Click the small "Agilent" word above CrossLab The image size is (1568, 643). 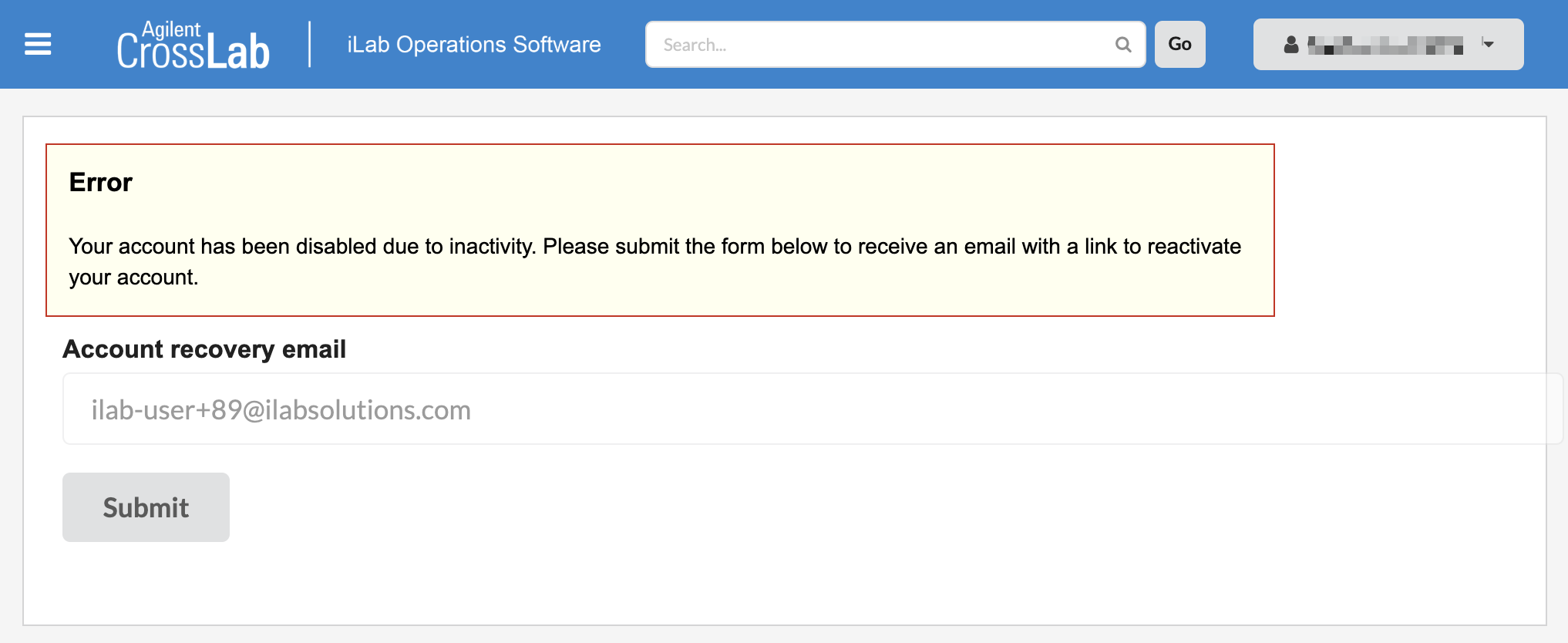(x=171, y=29)
